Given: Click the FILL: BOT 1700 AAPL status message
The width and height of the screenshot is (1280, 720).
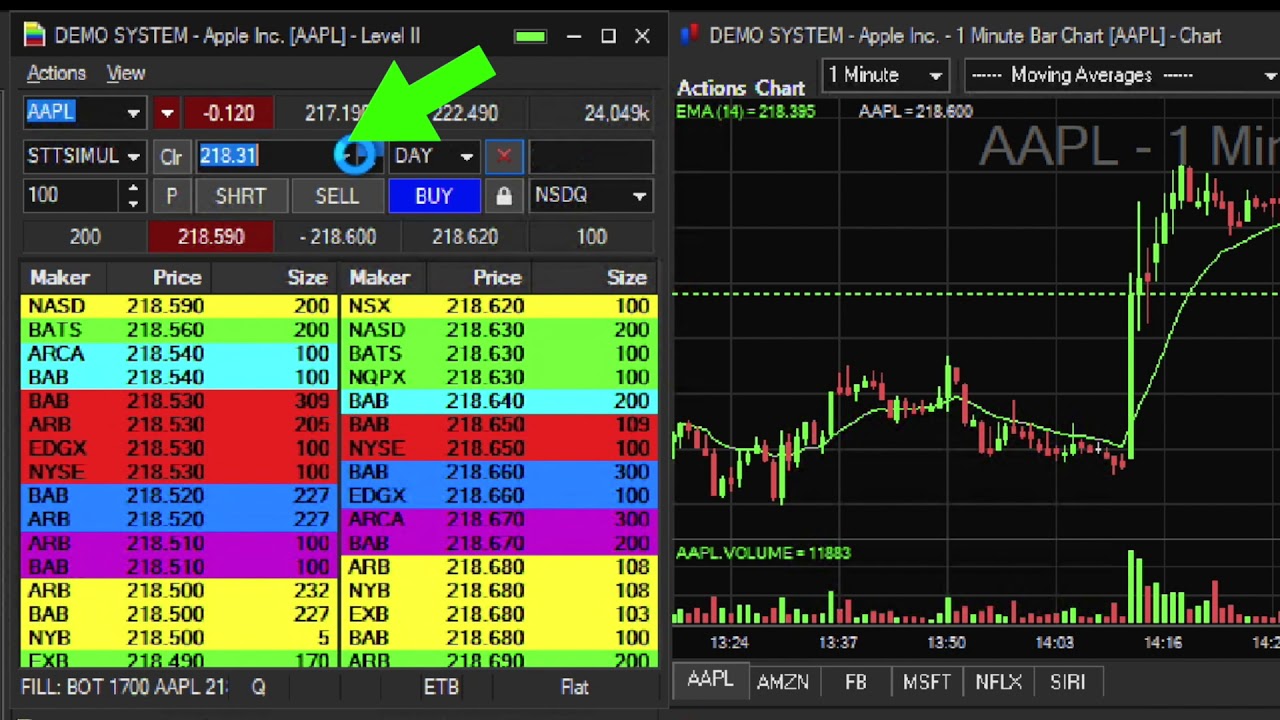Looking at the screenshot, I should [x=124, y=687].
